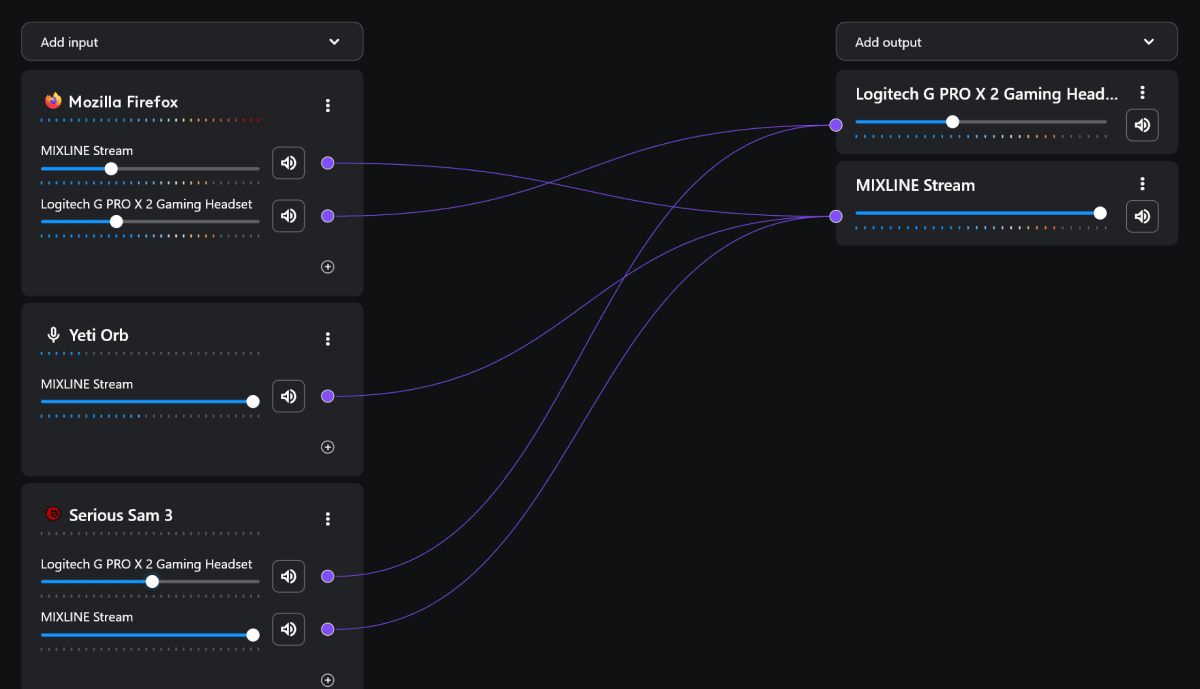Viewport: 1200px width, 689px height.
Task: Click the Serious Sam 3 app icon
Action: (53, 515)
